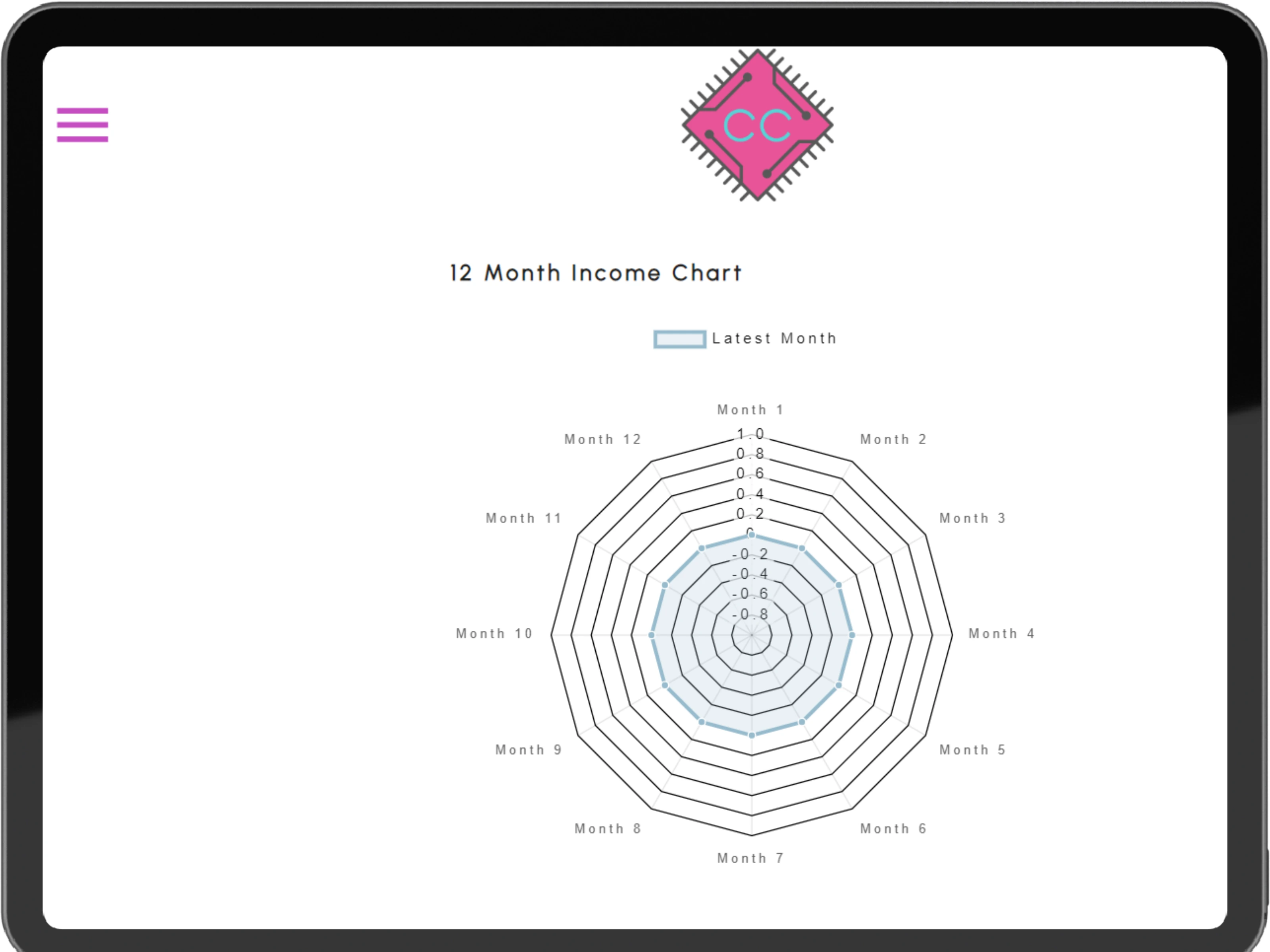
Task: Click the 1.0 scale tick label
Action: (750, 434)
